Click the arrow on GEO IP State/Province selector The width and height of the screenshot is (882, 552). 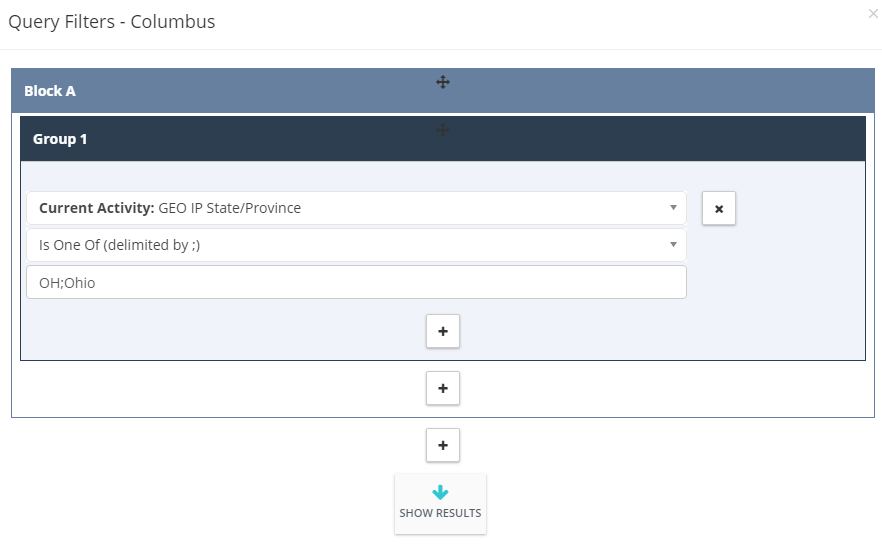coord(673,208)
